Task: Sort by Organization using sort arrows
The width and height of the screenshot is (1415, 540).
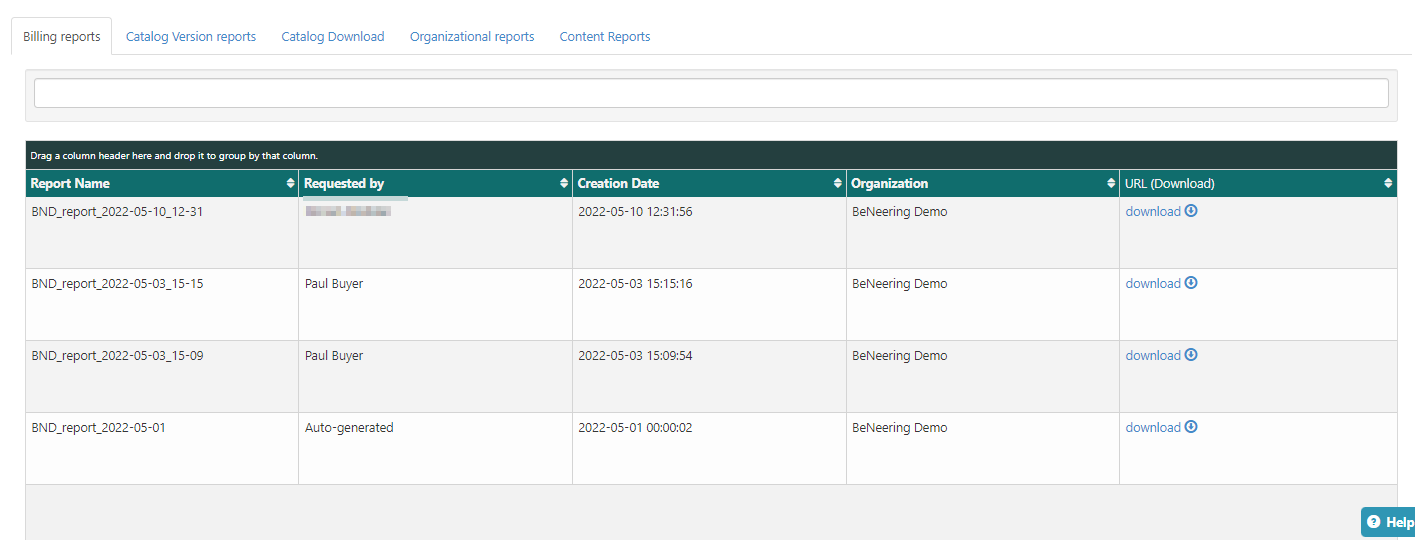Action: (x=1111, y=184)
